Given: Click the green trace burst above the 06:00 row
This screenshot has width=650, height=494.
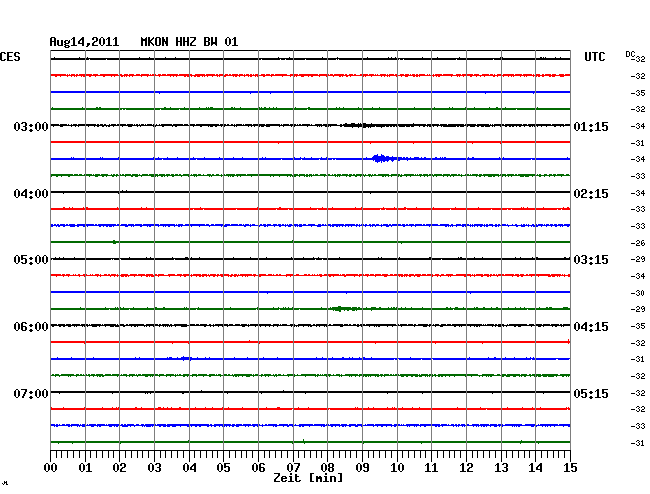Looking at the screenshot, I should click(x=343, y=308).
